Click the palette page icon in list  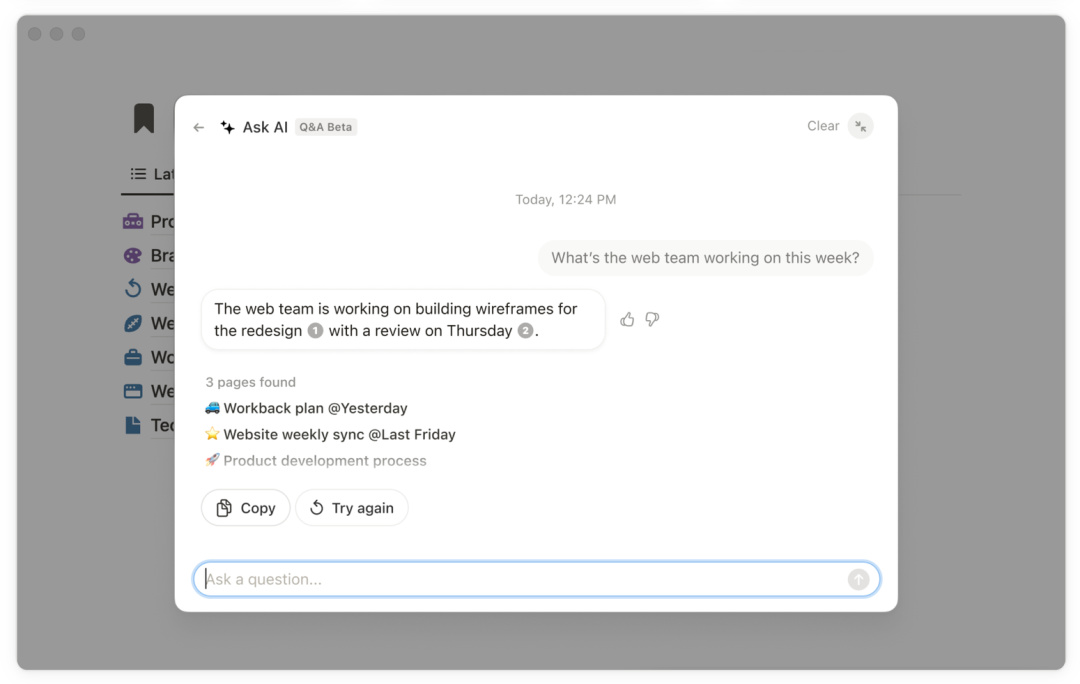click(133, 255)
